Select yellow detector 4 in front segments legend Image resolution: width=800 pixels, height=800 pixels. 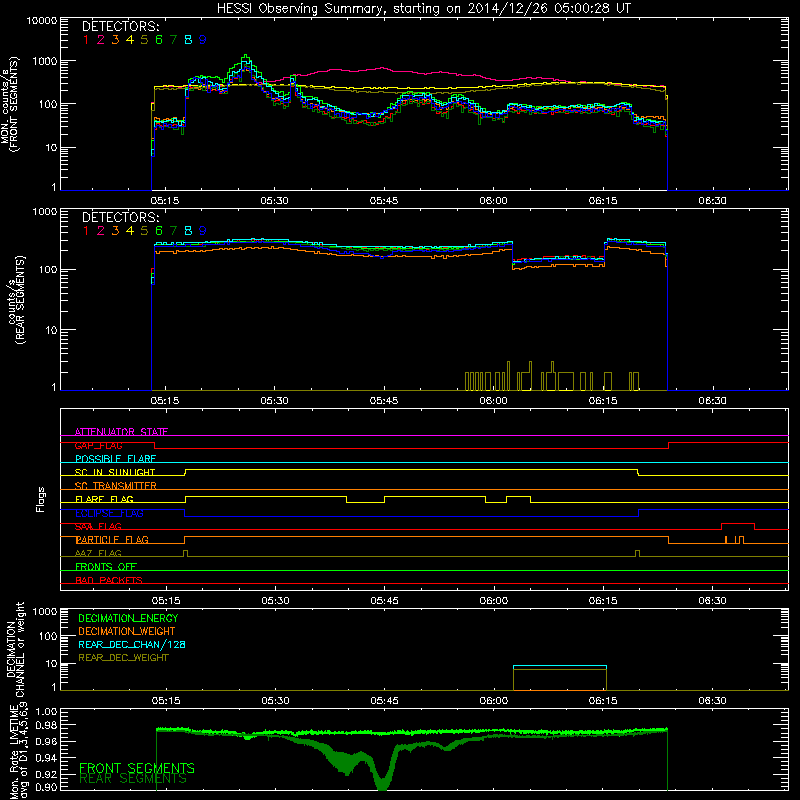(x=130, y=40)
